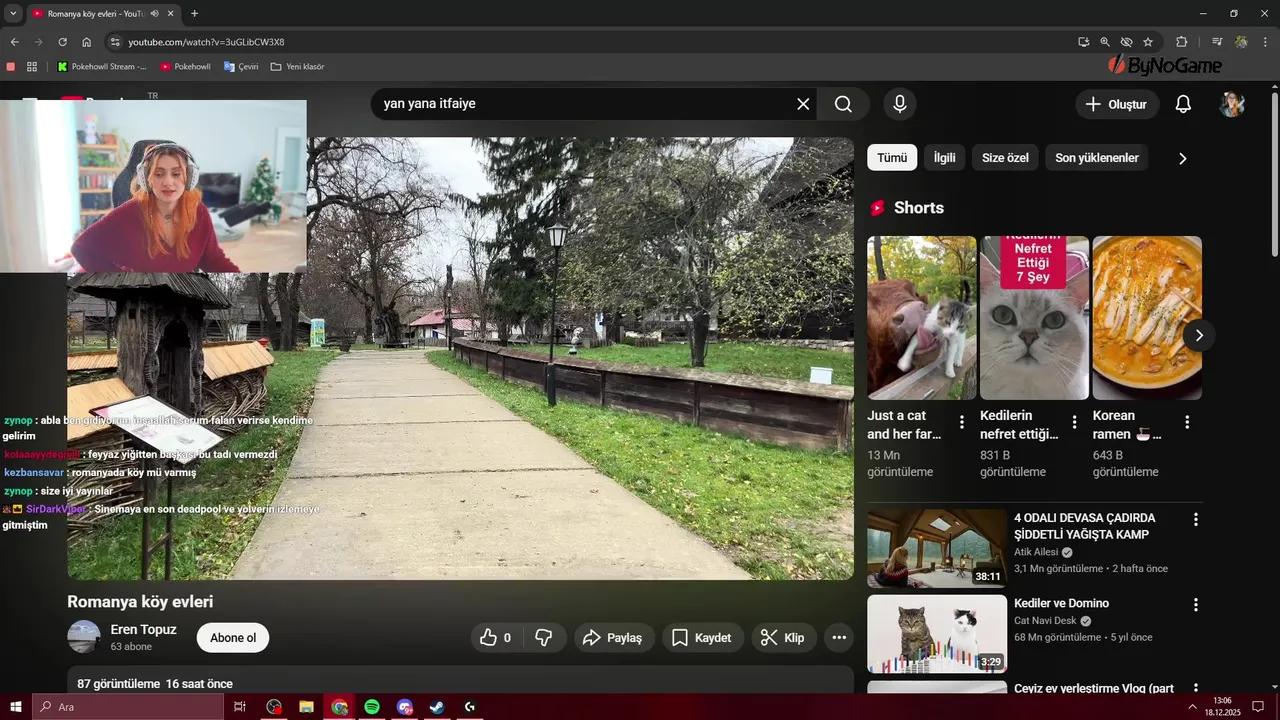Viewport: 1280px width, 720px height.
Task: Start voice search with the microphone icon
Action: click(x=900, y=104)
